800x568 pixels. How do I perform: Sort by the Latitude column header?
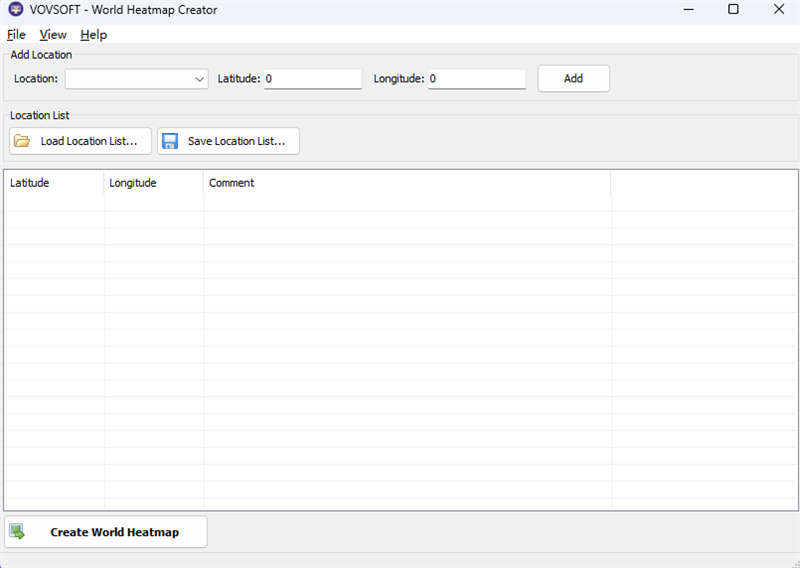[x=54, y=183]
